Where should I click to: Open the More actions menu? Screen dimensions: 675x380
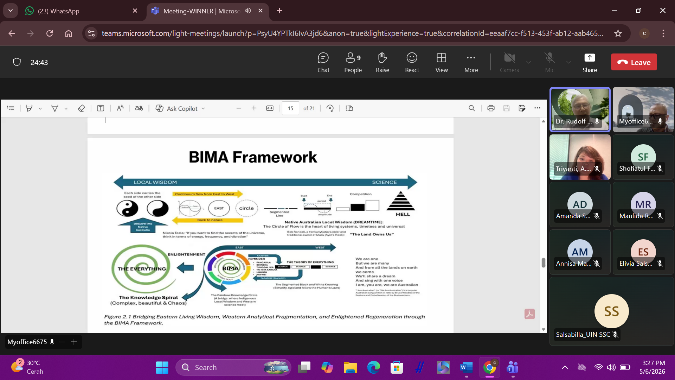pos(471,62)
